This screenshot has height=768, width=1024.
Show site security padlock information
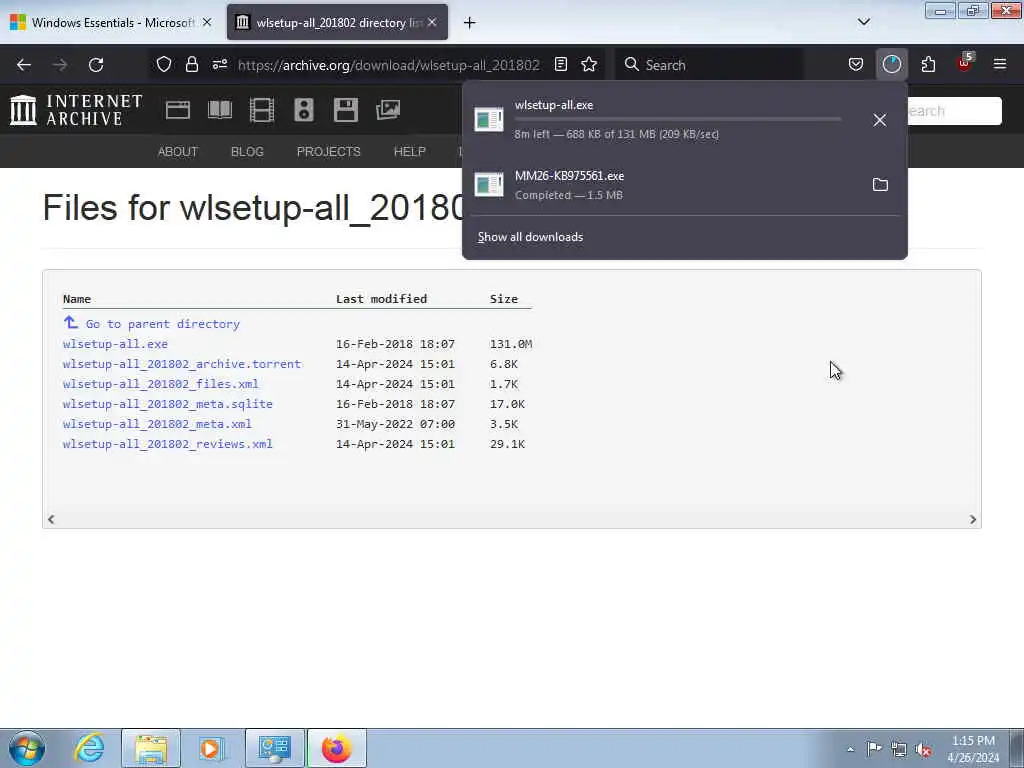[191, 65]
